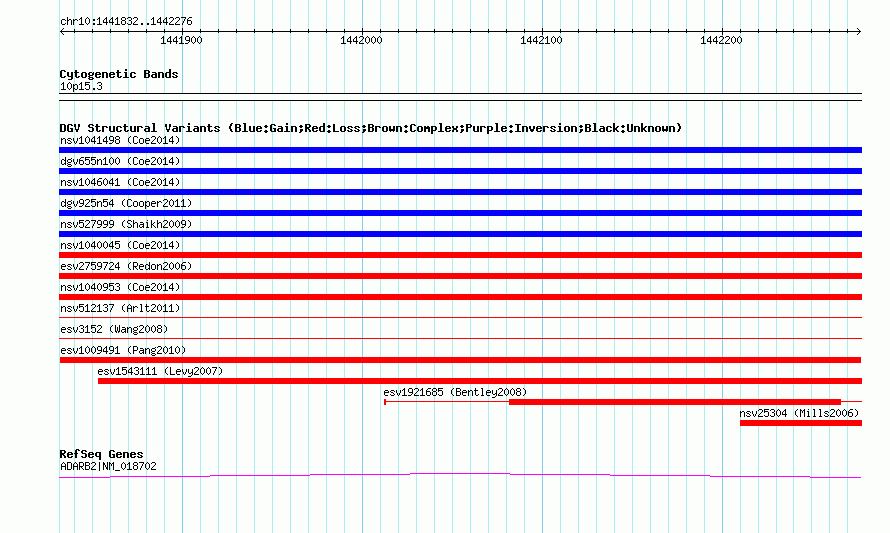Open nsv1046041 (Coe2014) entry
Viewport: 890px width, 533px height.
pos(120,182)
